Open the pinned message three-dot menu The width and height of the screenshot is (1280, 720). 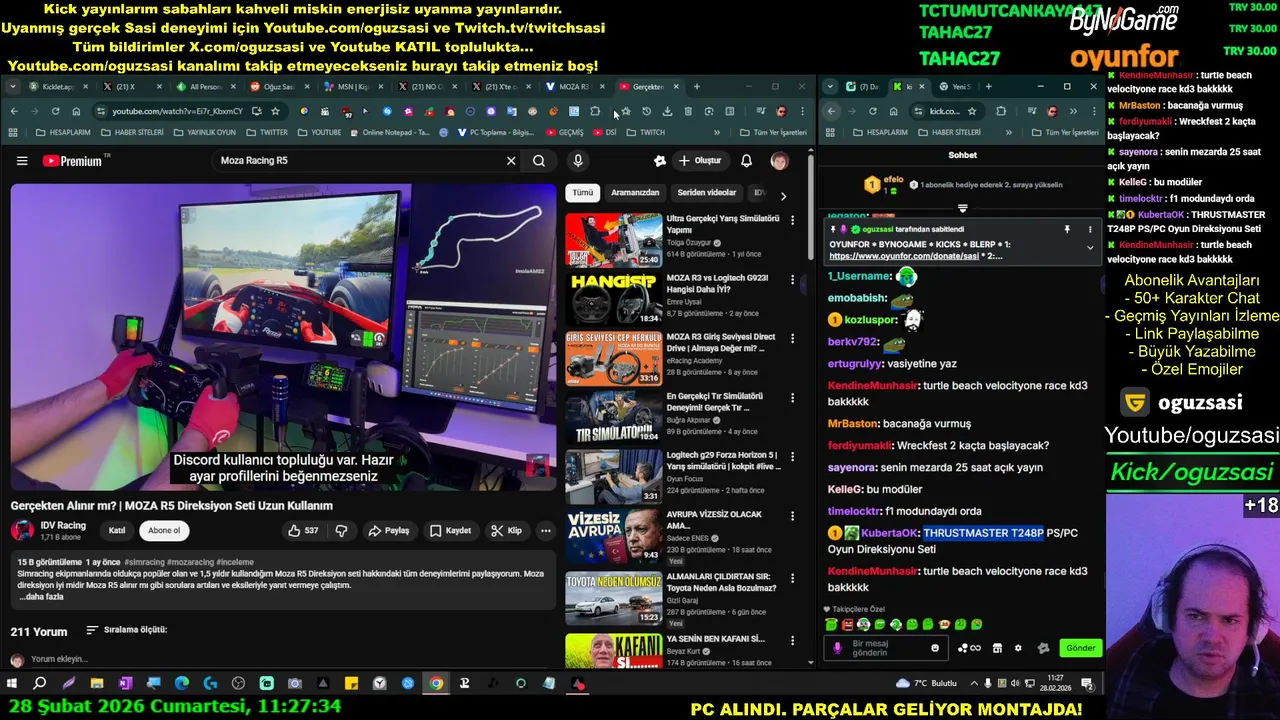(x=1090, y=229)
